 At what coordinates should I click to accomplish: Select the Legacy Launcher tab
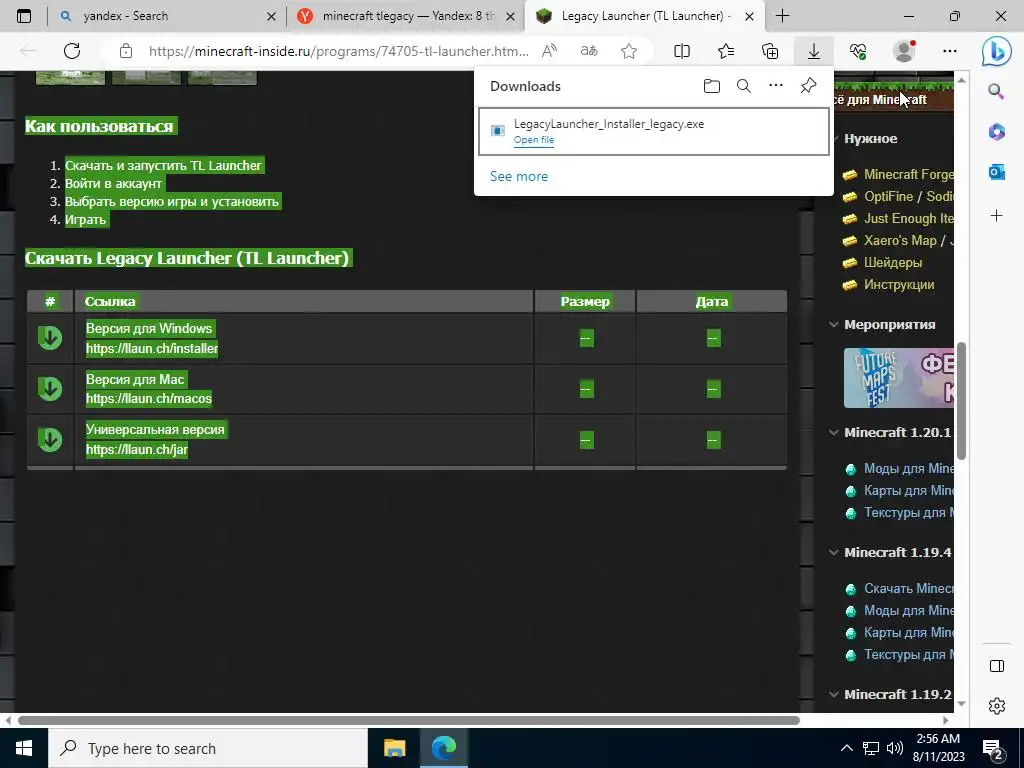(x=643, y=16)
